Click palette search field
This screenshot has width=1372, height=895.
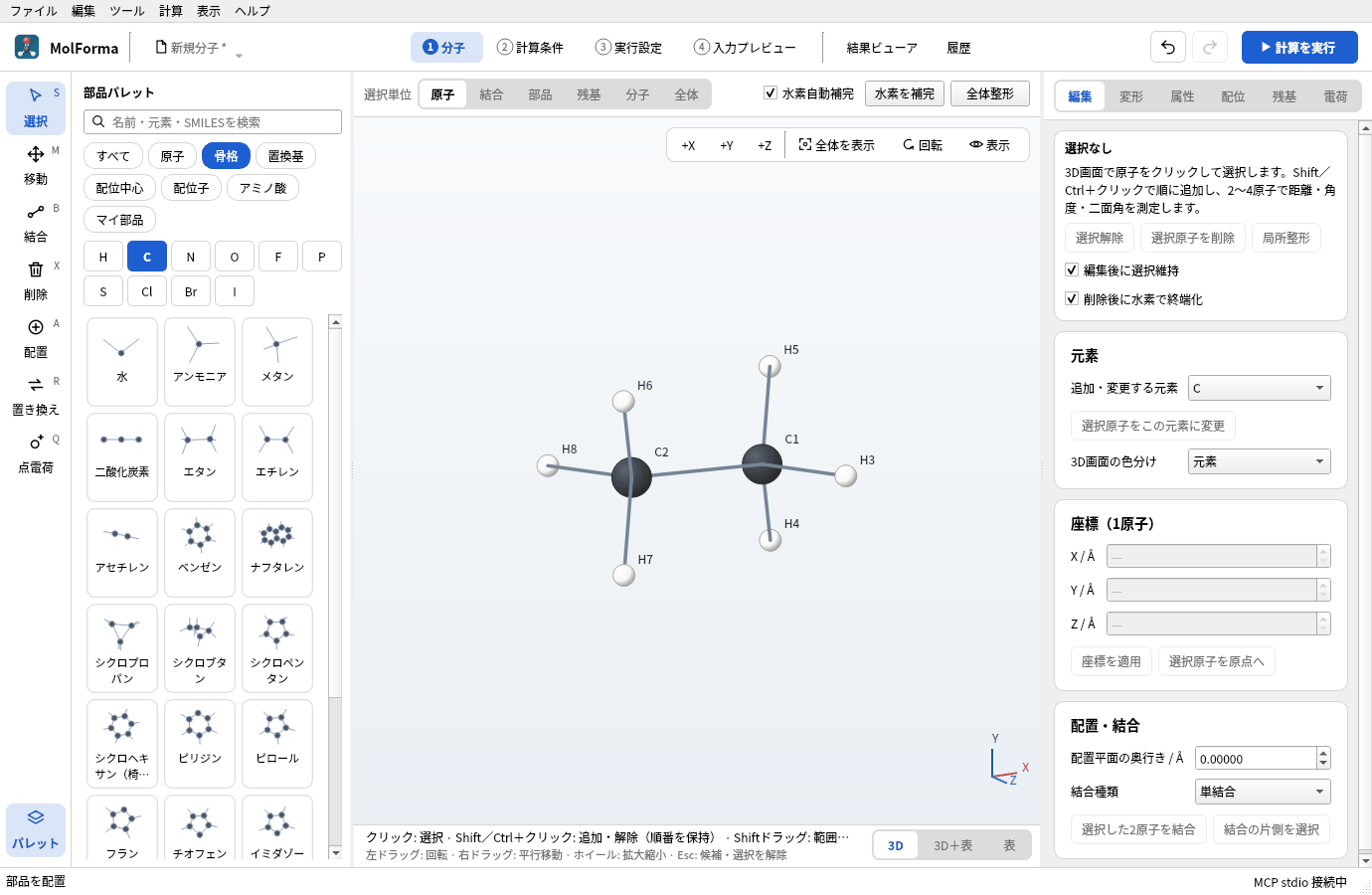coord(213,121)
